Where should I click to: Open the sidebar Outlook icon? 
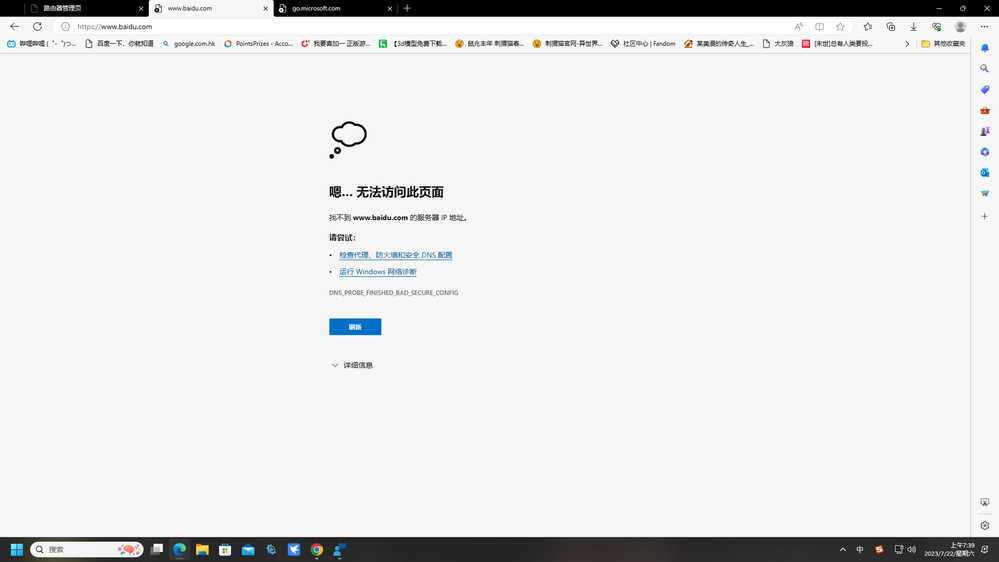click(984, 173)
